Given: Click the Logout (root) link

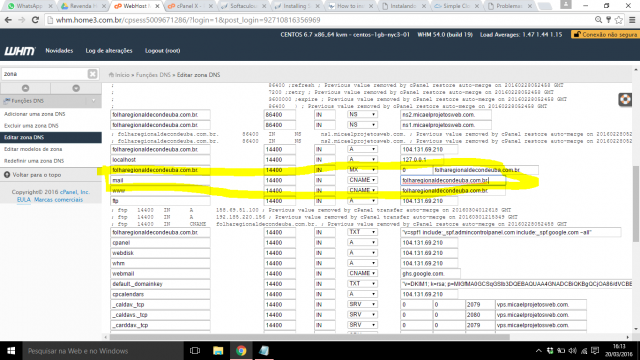Looking at the screenshot, I should [162, 51].
